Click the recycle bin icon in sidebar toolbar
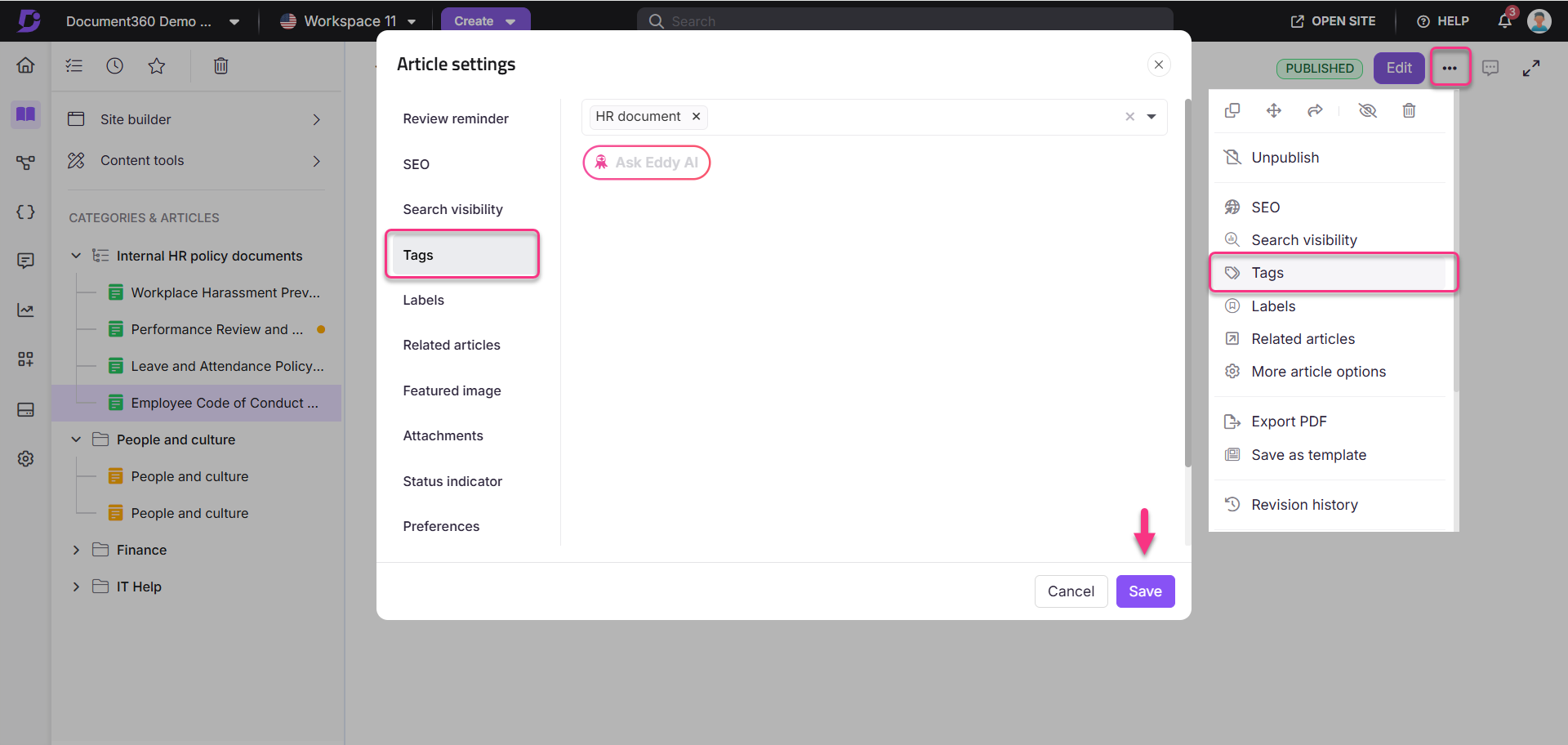 tap(220, 66)
